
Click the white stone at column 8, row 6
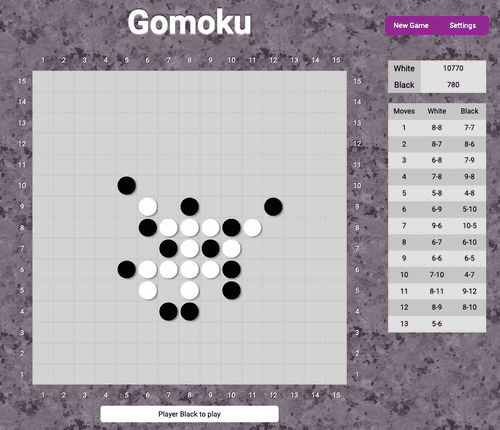click(x=190, y=269)
